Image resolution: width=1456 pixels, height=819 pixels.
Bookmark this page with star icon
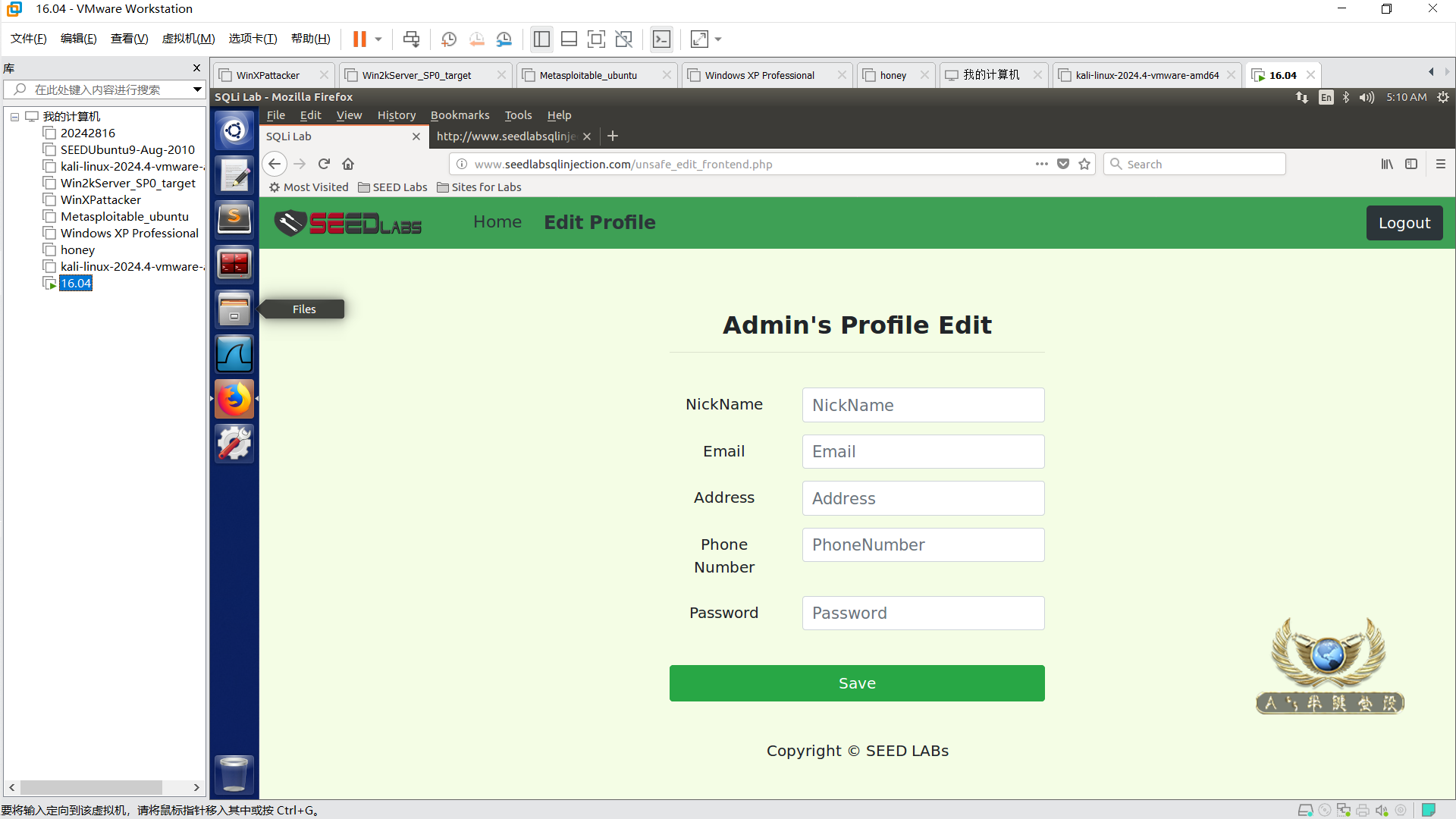click(x=1084, y=164)
